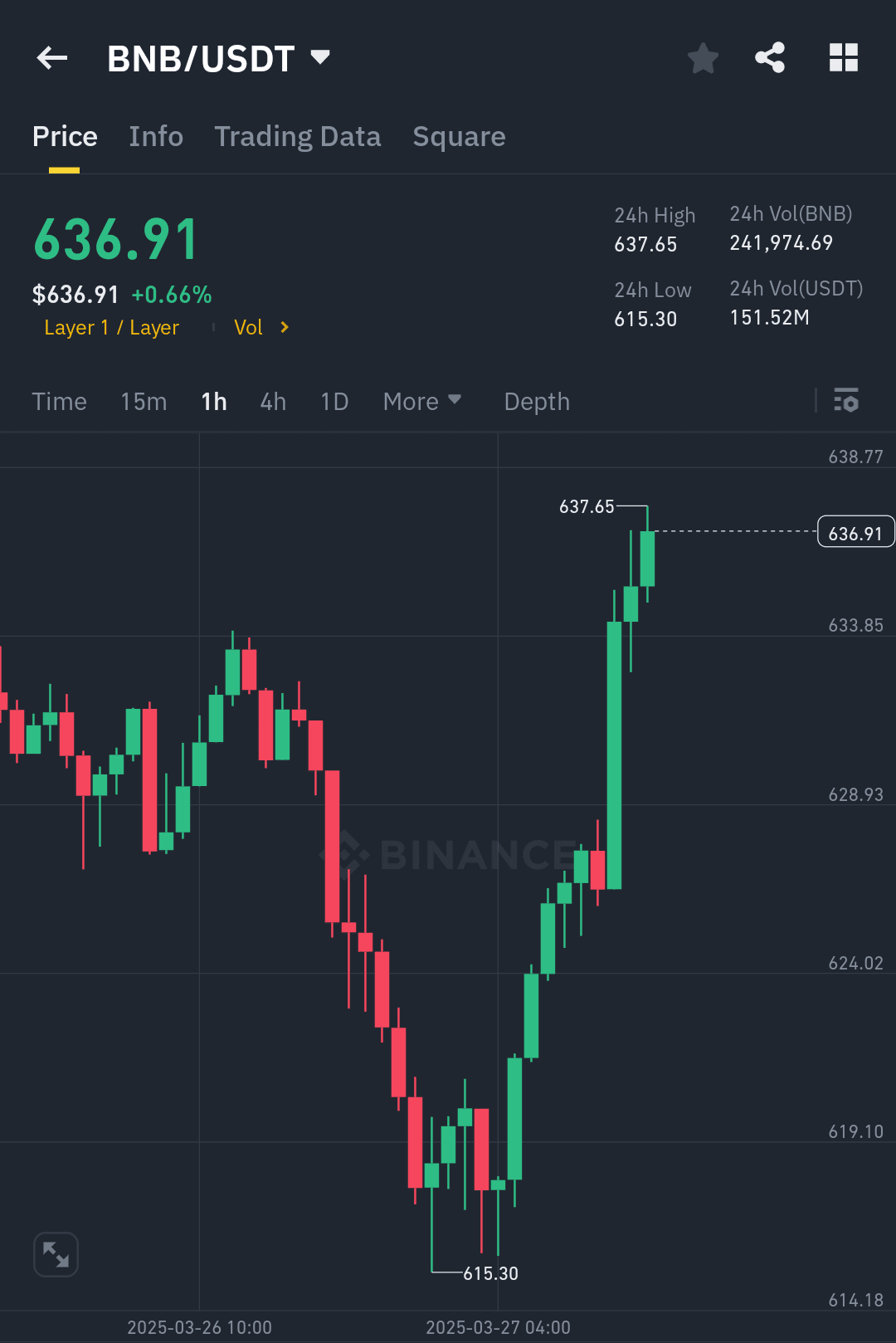Select the Time view option
896x1343 pixels.
(x=59, y=401)
